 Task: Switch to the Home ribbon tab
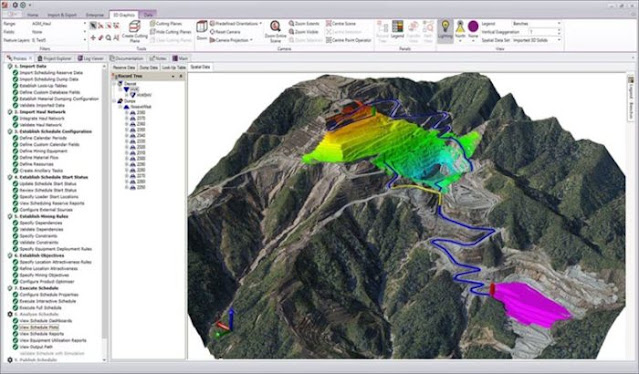point(33,15)
